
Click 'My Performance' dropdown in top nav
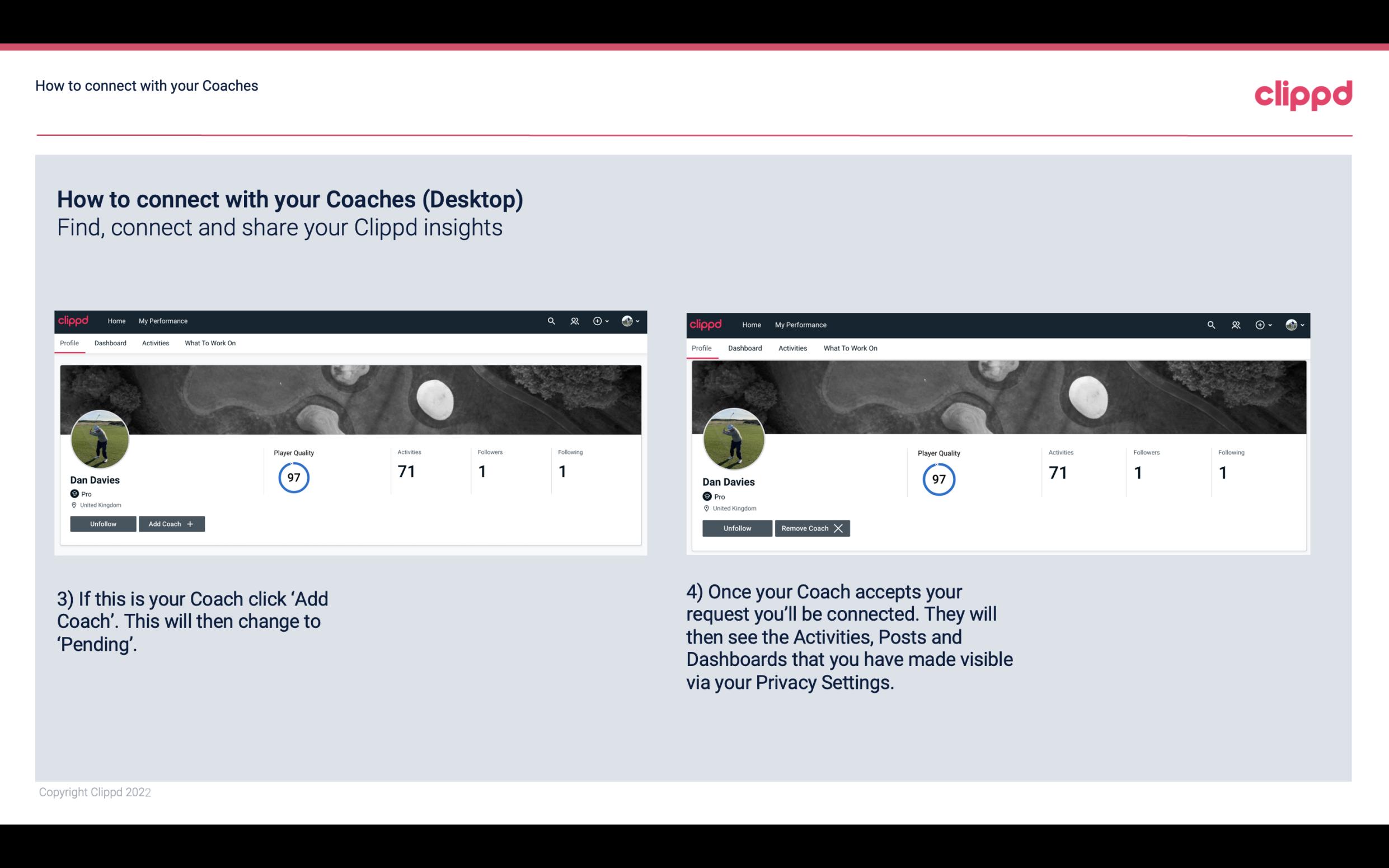coord(162,320)
